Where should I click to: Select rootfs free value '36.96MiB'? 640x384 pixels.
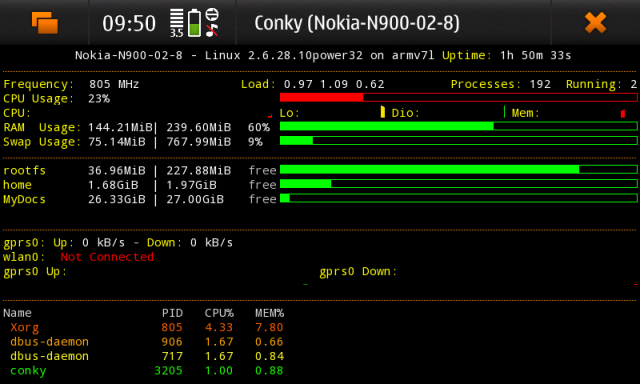click(x=117, y=170)
